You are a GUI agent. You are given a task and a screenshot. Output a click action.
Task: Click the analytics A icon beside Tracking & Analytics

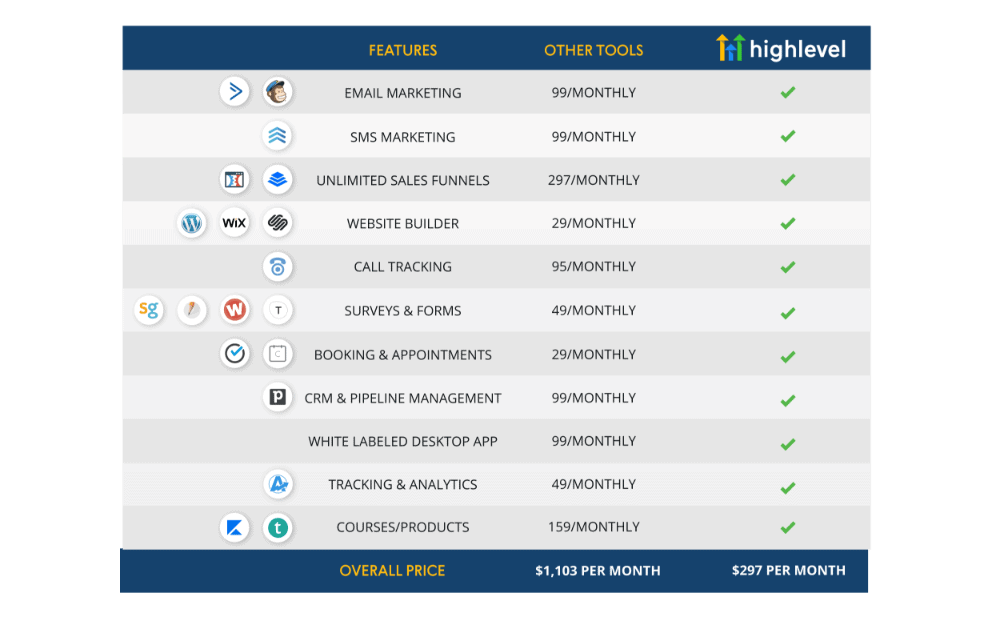(277, 484)
